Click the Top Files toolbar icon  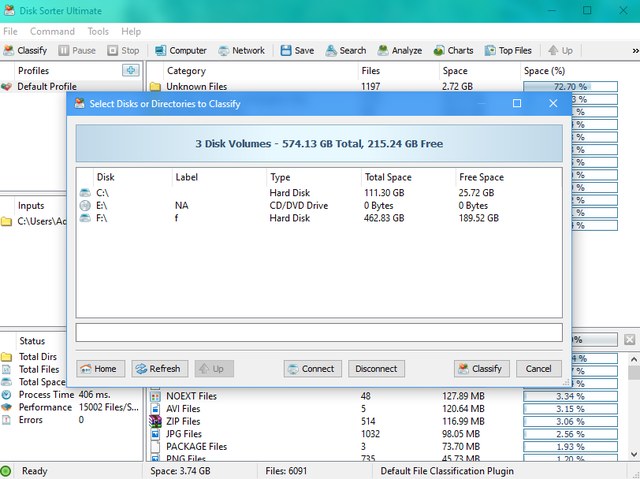tap(507, 50)
